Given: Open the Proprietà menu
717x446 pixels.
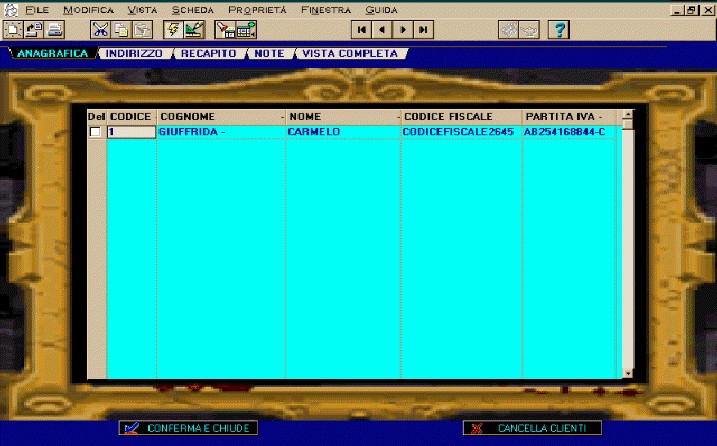Looking at the screenshot, I should click(x=257, y=9).
